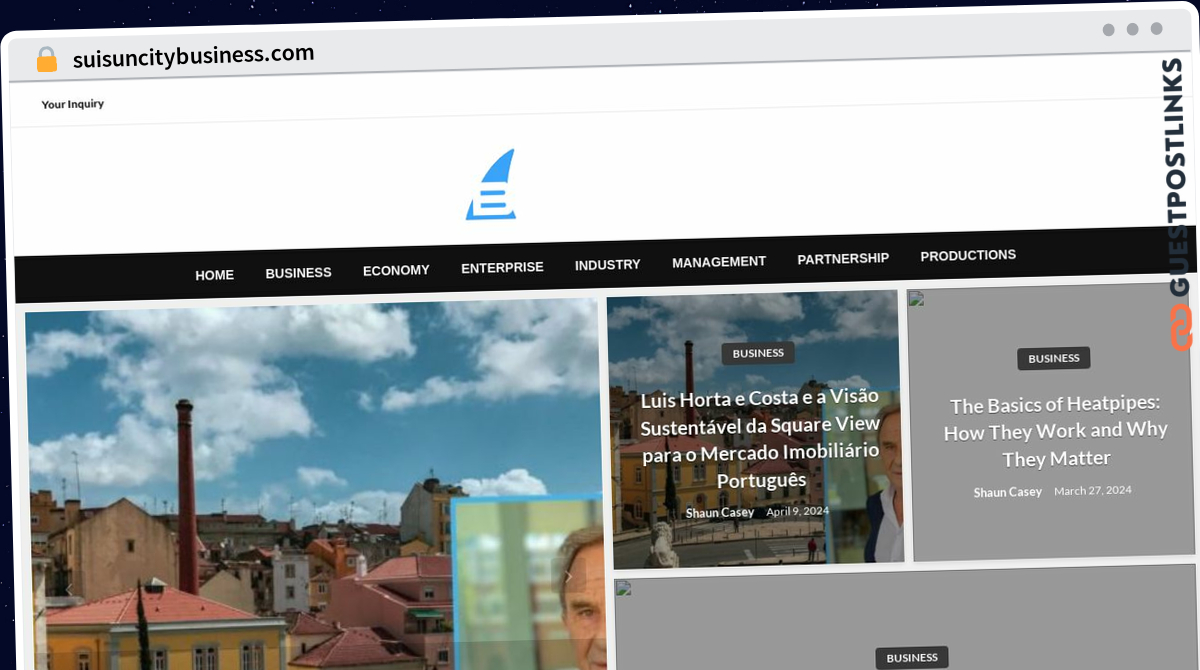Image resolution: width=1200 pixels, height=670 pixels.
Task: Click the March 27, 2024 date
Action: click(1093, 490)
